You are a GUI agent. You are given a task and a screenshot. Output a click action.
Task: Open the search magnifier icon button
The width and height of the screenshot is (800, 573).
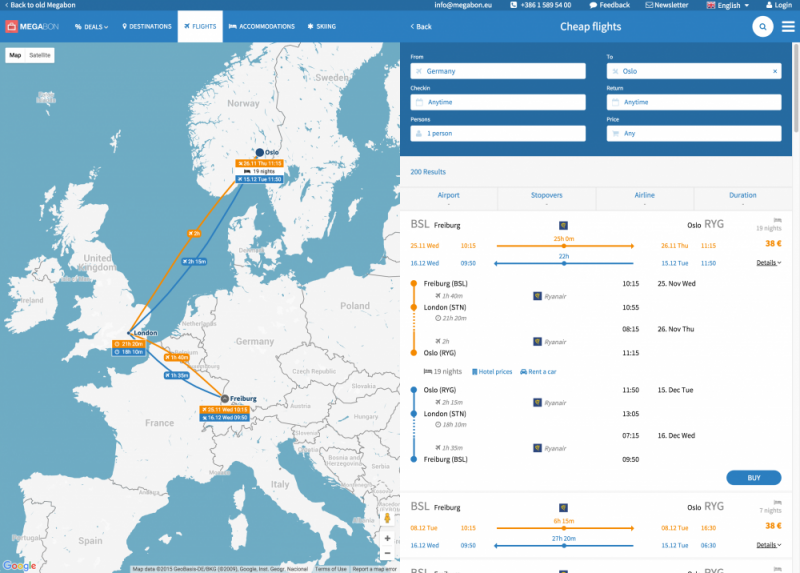[762, 27]
